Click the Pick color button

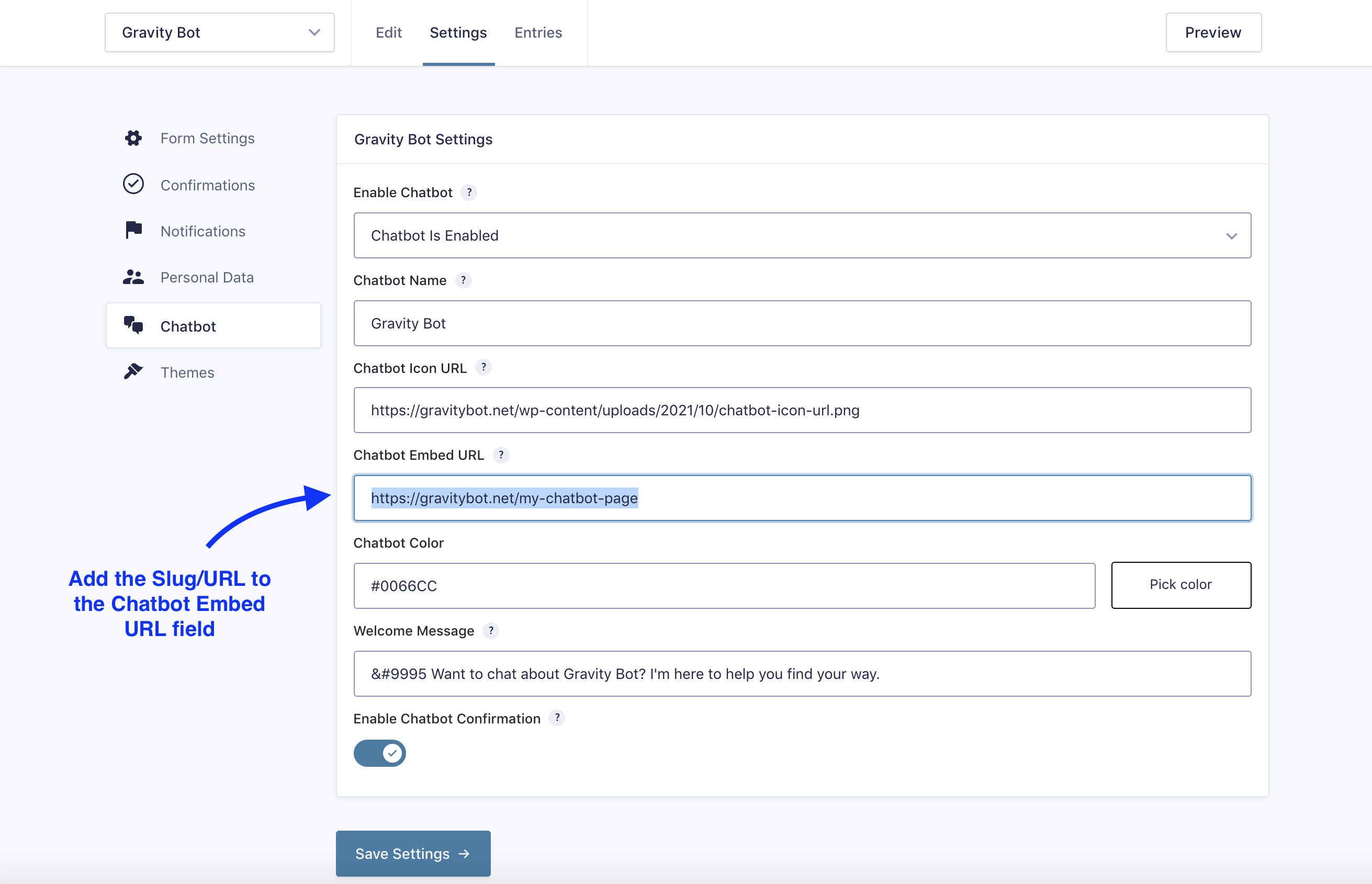(x=1181, y=585)
